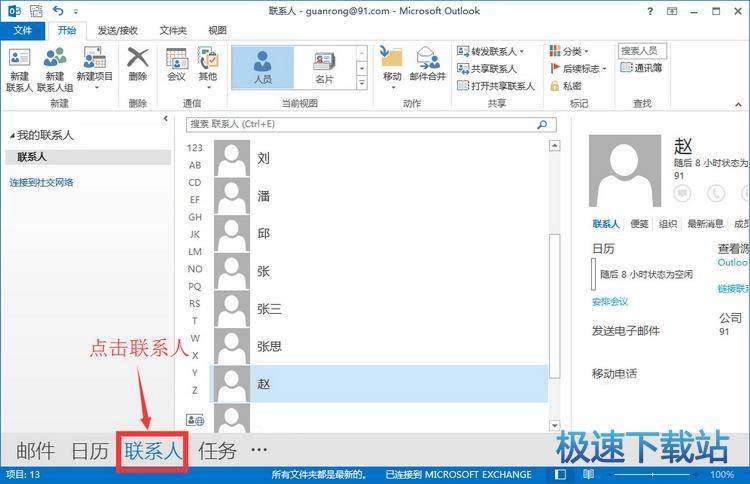Click the Search People (搜索人员) field

[642, 51]
